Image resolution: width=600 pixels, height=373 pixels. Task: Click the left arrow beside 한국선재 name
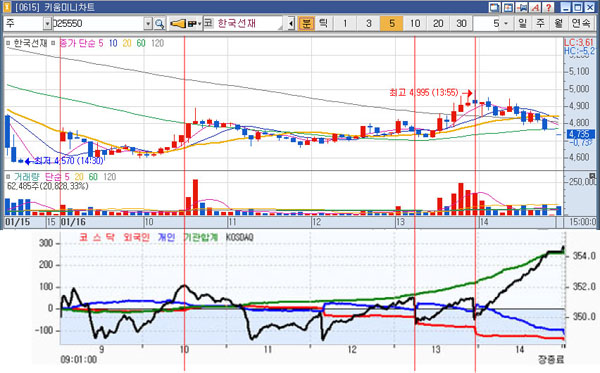[x=291, y=24]
